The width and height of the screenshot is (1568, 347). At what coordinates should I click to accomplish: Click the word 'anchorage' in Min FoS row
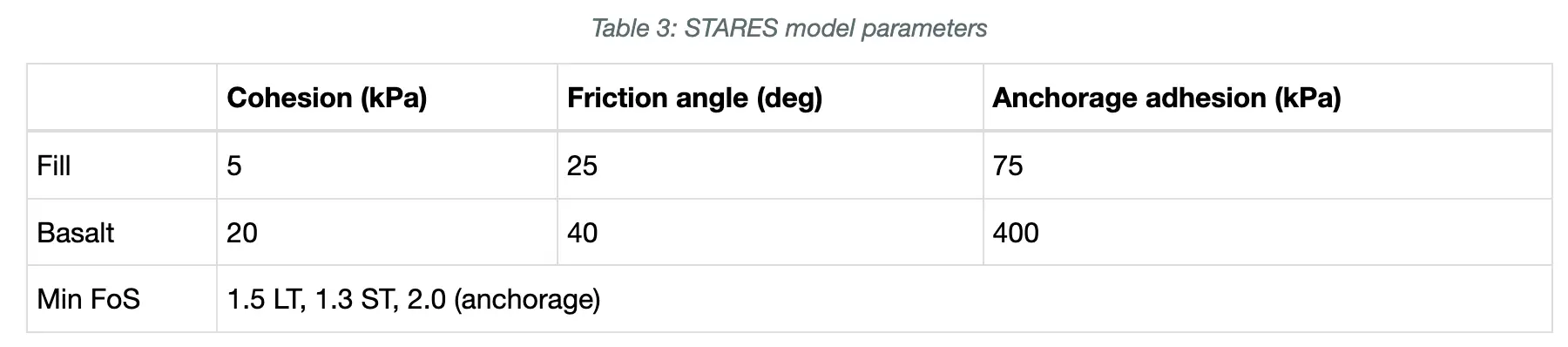[527, 300]
